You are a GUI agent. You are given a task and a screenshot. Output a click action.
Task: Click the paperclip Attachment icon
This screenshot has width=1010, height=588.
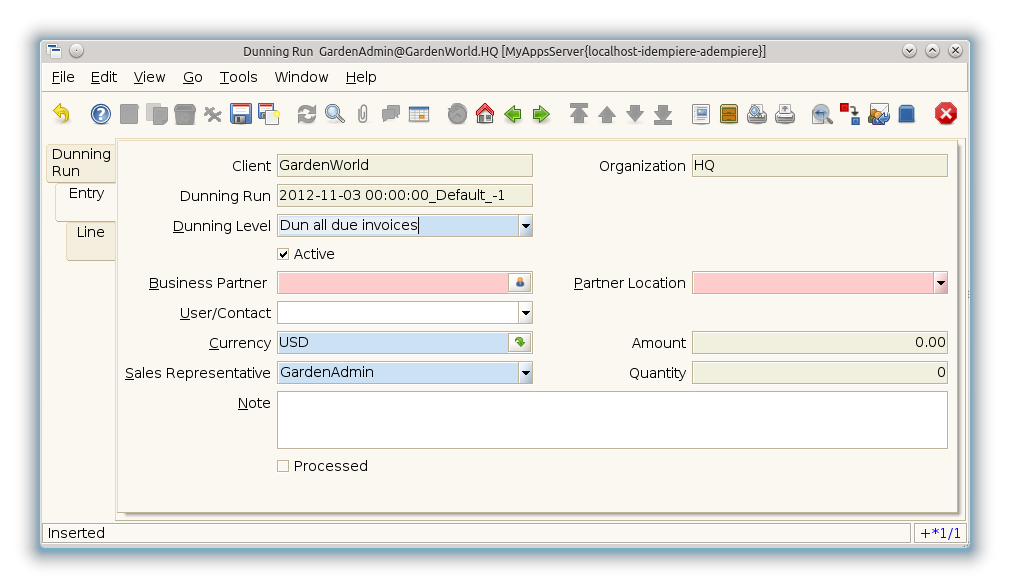(x=362, y=114)
